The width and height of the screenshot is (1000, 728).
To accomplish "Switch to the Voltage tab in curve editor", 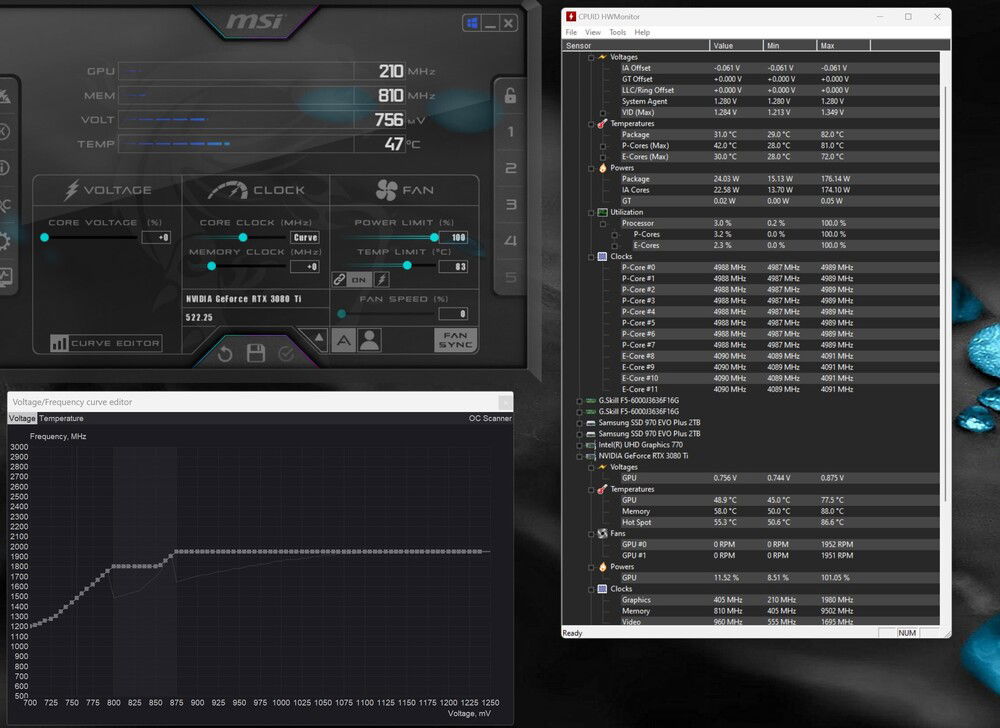I will click(22, 418).
